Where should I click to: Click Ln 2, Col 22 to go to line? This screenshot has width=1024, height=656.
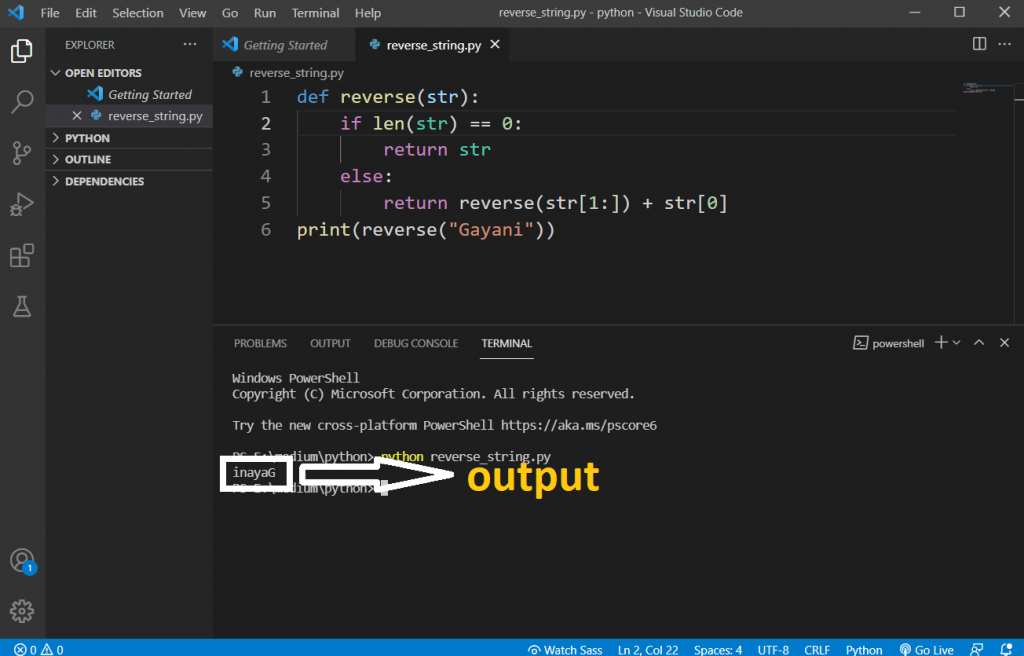coord(647,649)
